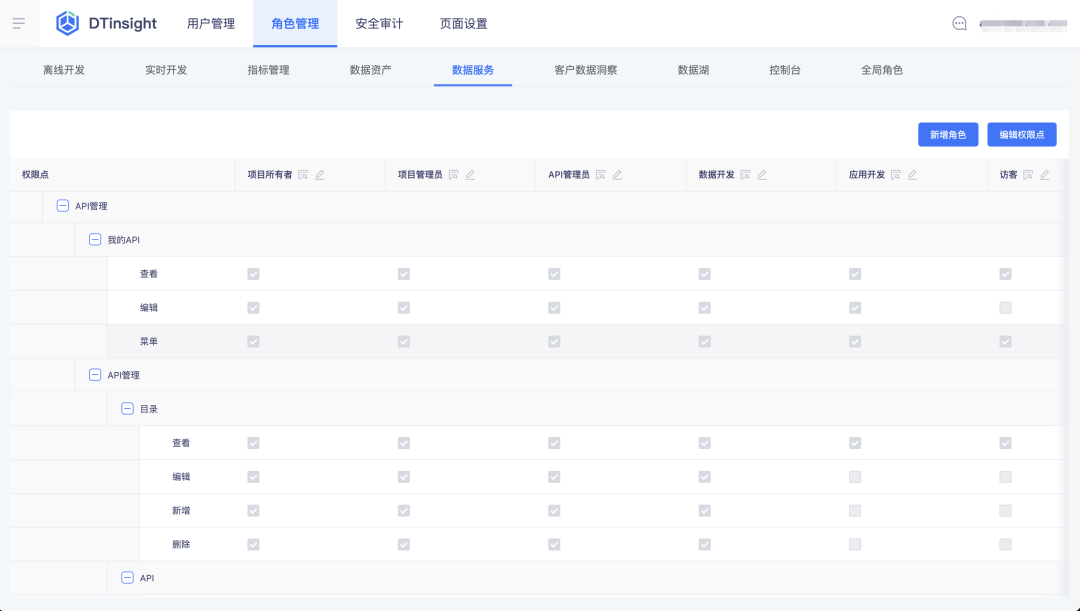Toggle 应用开发 checkbox in 目录 新增 row

pyautogui.click(x=855, y=511)
